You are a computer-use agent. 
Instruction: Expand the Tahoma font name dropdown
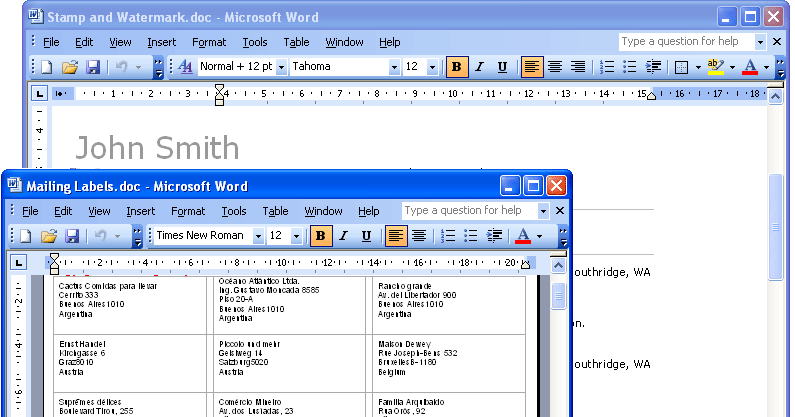pyautogui.click(x=393, y=67)
